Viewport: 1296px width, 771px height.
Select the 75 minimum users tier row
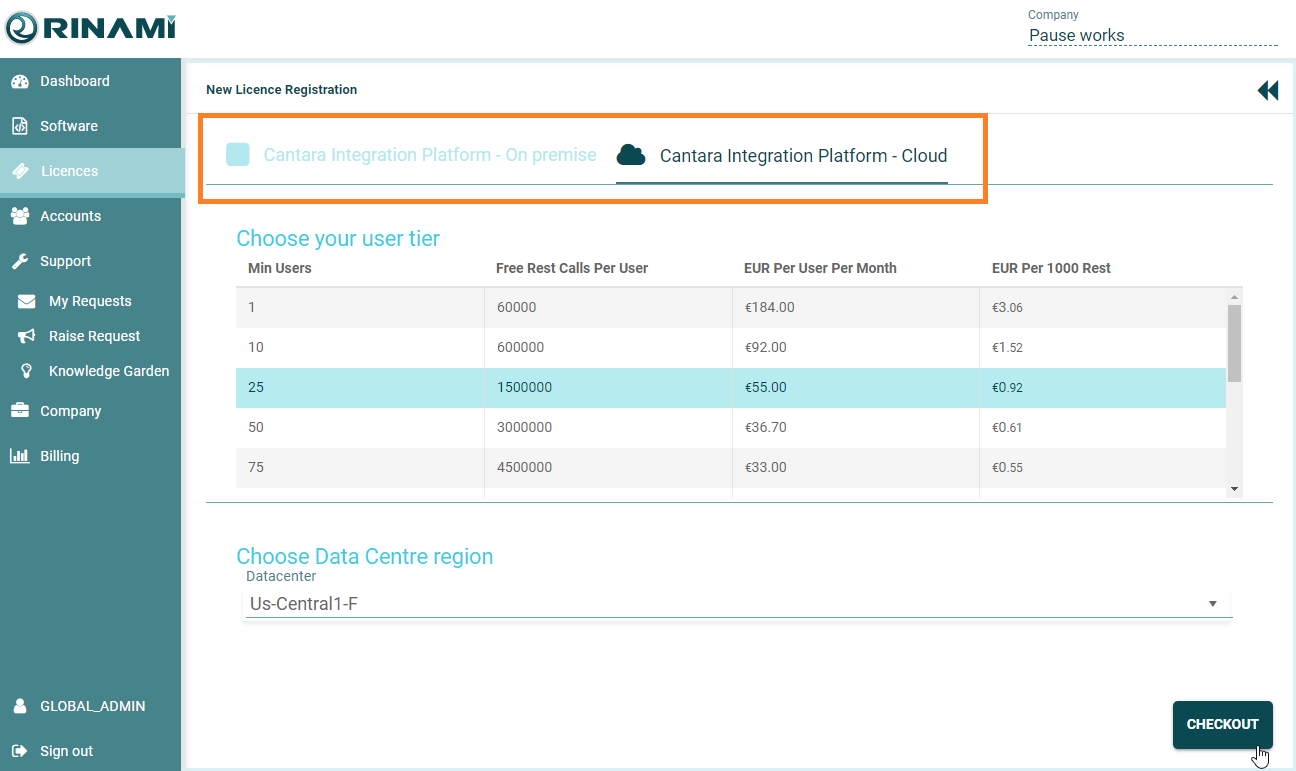(730, 467)
